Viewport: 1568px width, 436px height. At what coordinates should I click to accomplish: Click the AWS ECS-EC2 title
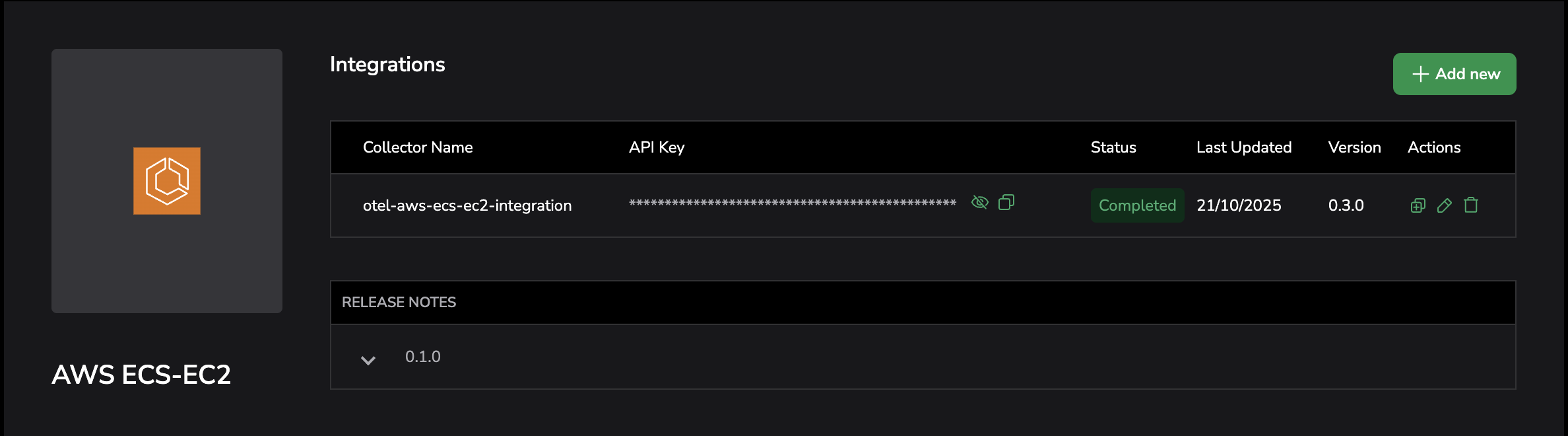[x=141, y=375]
